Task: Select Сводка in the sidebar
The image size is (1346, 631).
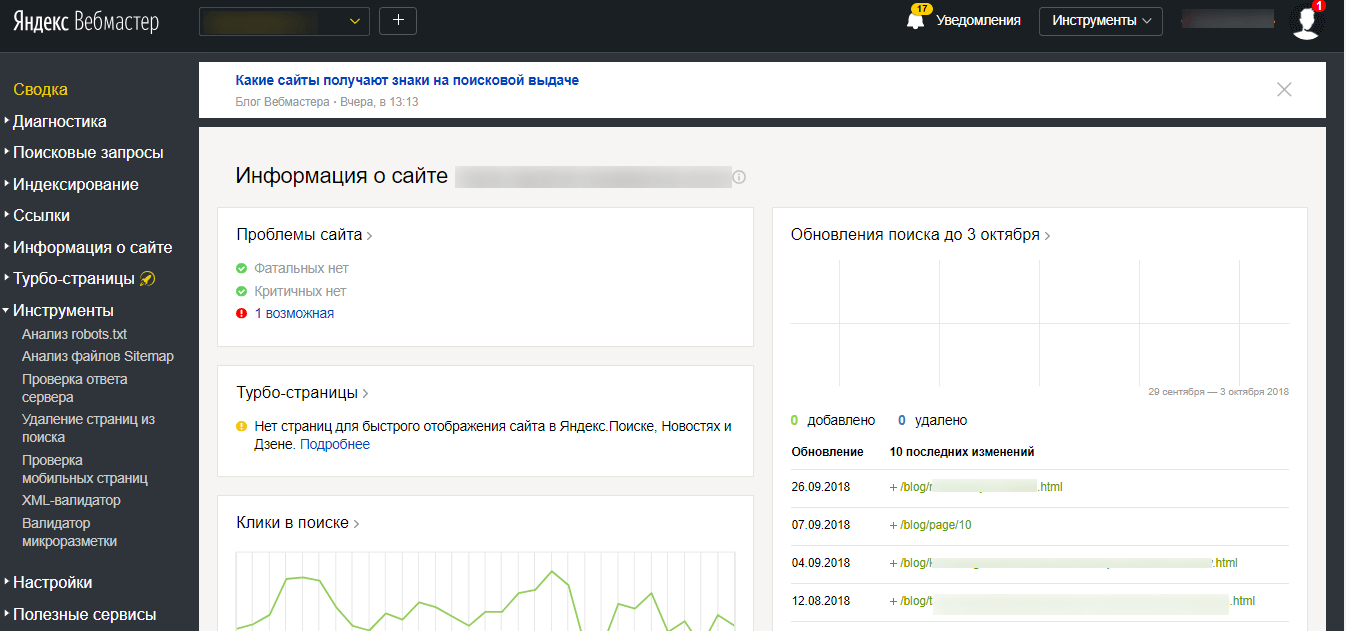Action: (40, 90)
